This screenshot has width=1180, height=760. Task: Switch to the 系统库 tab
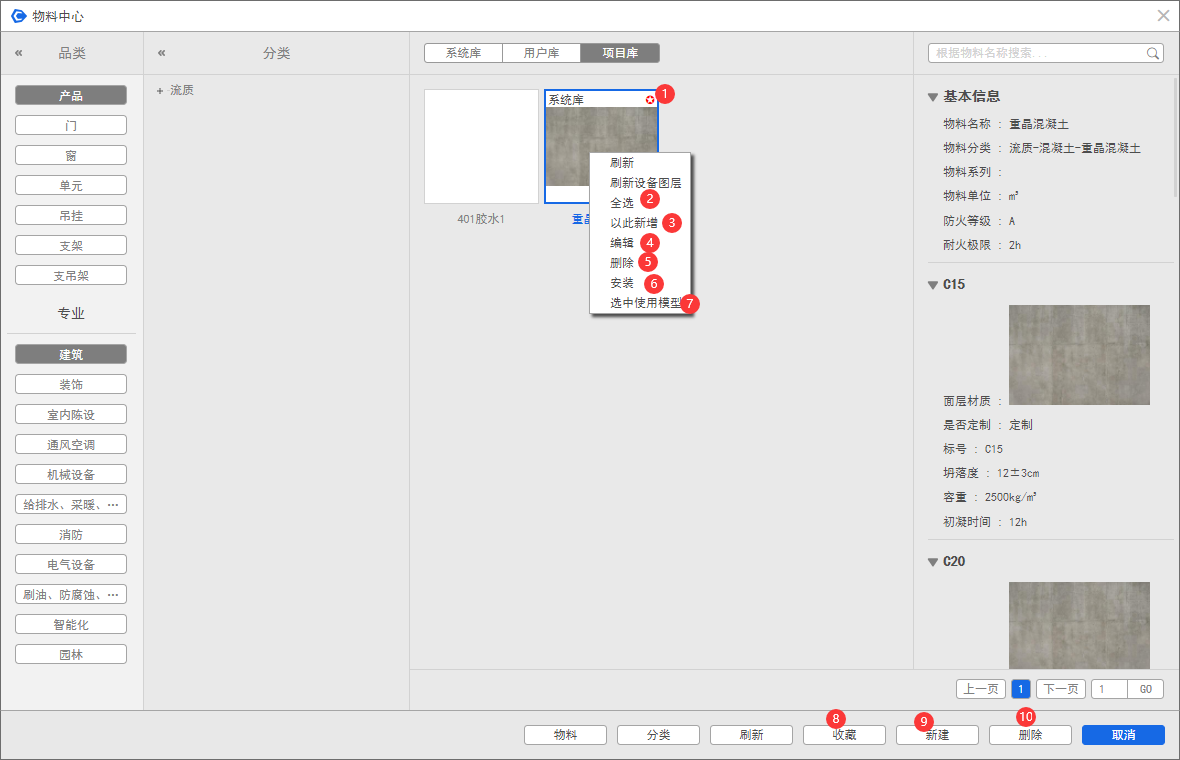(463, 53)
